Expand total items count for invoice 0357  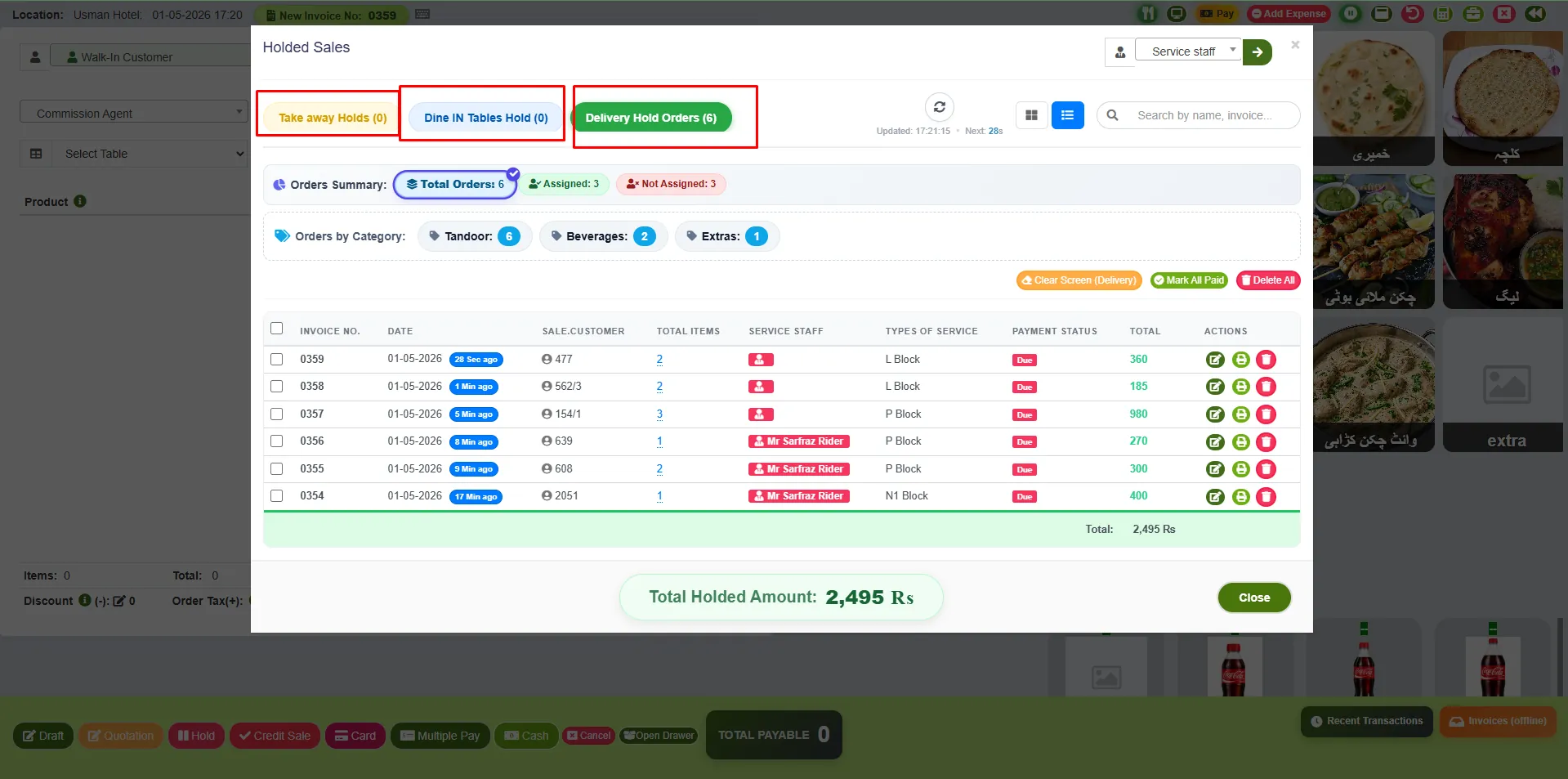coord(659,414)
